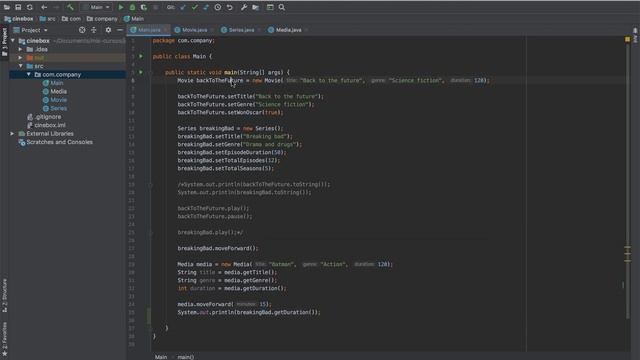Toggle the Favorites tool window side button

point(4,339)
